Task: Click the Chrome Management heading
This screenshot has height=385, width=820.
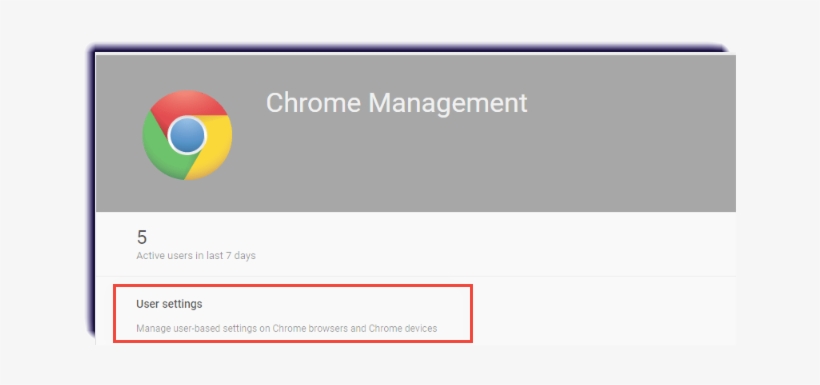Action: point(396,103)
